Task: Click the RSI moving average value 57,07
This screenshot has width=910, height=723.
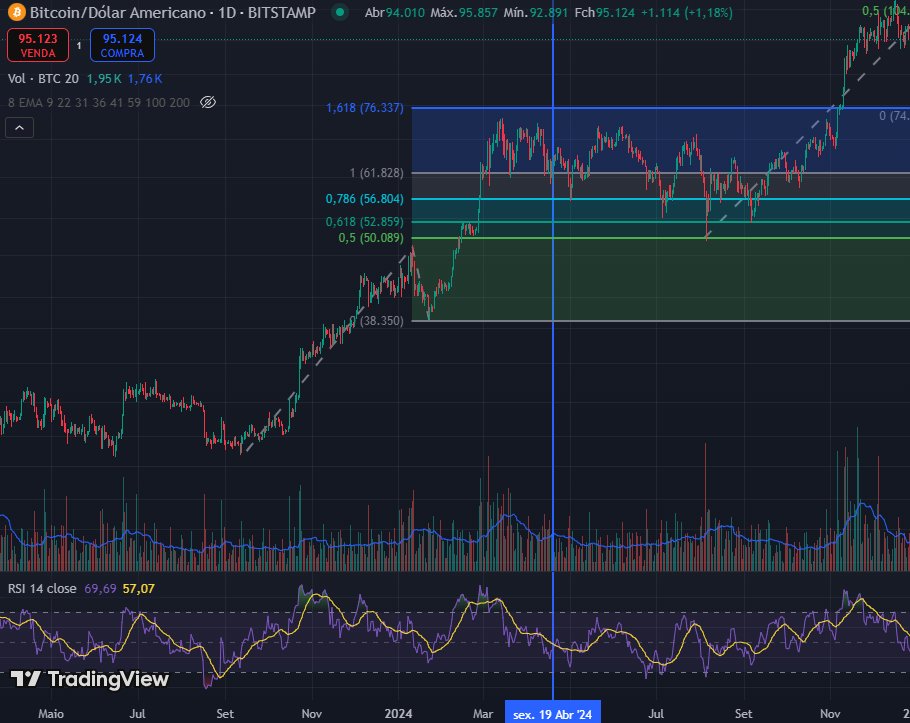Action: click(139, 588)
